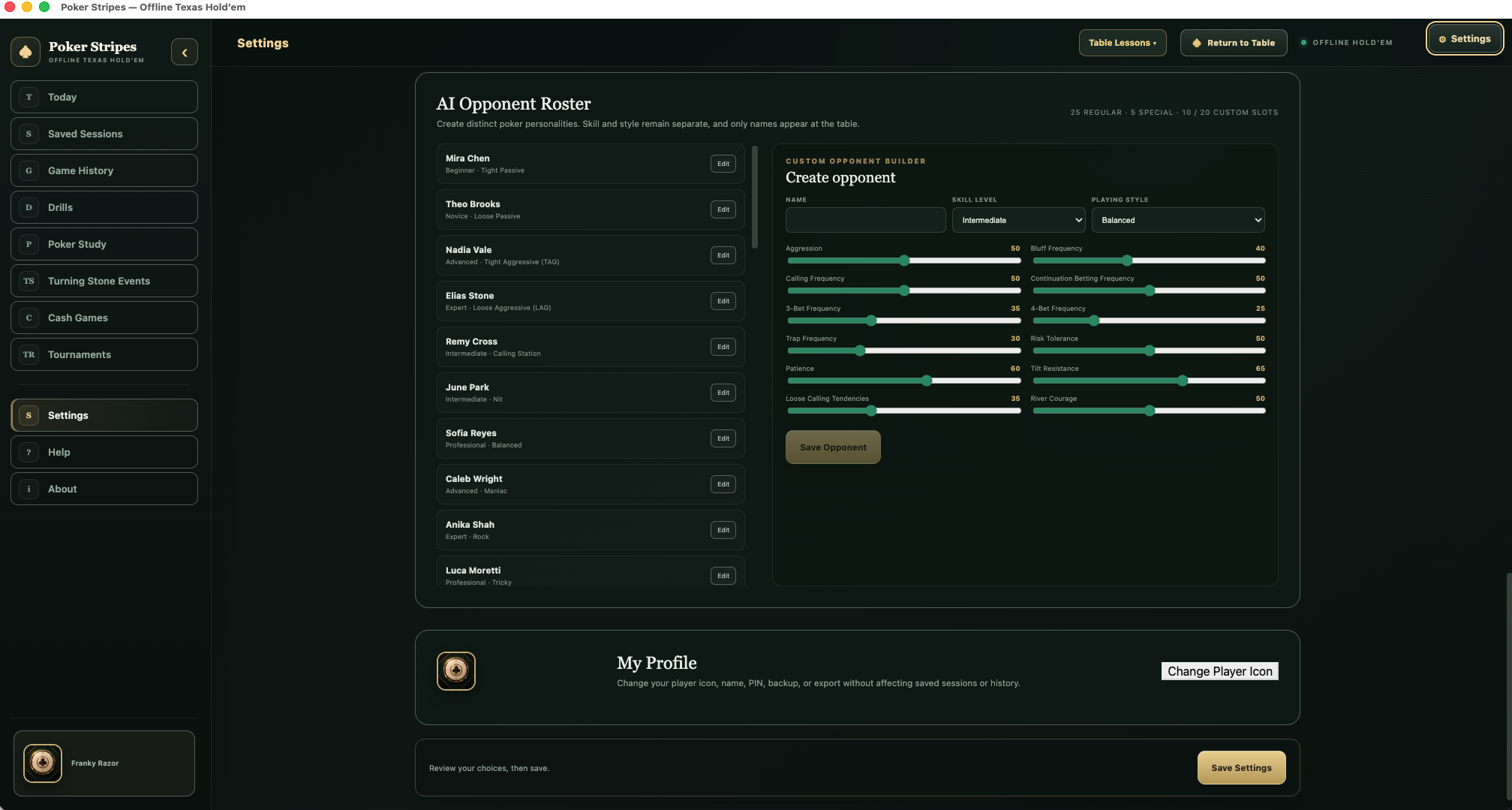Click the info icon beside About
Screen dimensions: 1512x810
click(x=29, y=489)
